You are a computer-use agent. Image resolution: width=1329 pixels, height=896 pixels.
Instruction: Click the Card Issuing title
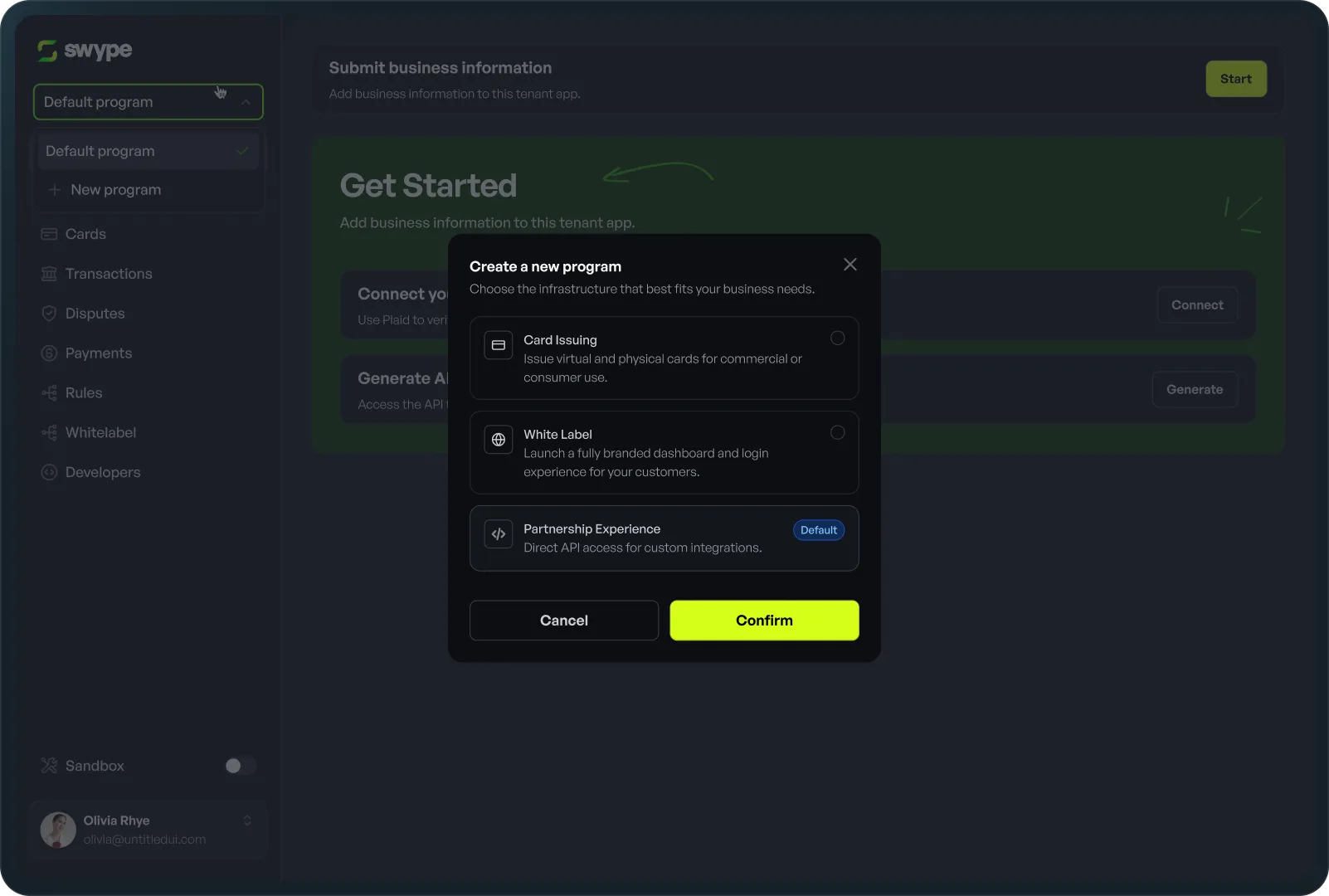560,340
